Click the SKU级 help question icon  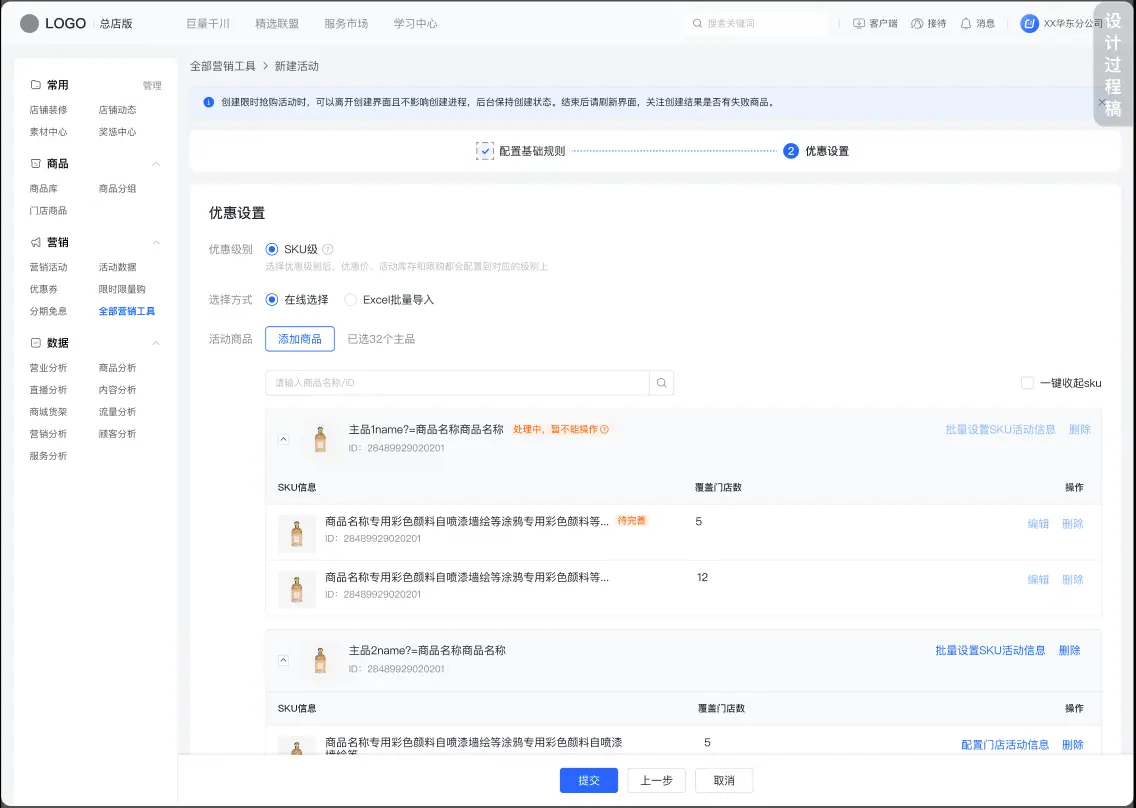(x=327, y=249)
